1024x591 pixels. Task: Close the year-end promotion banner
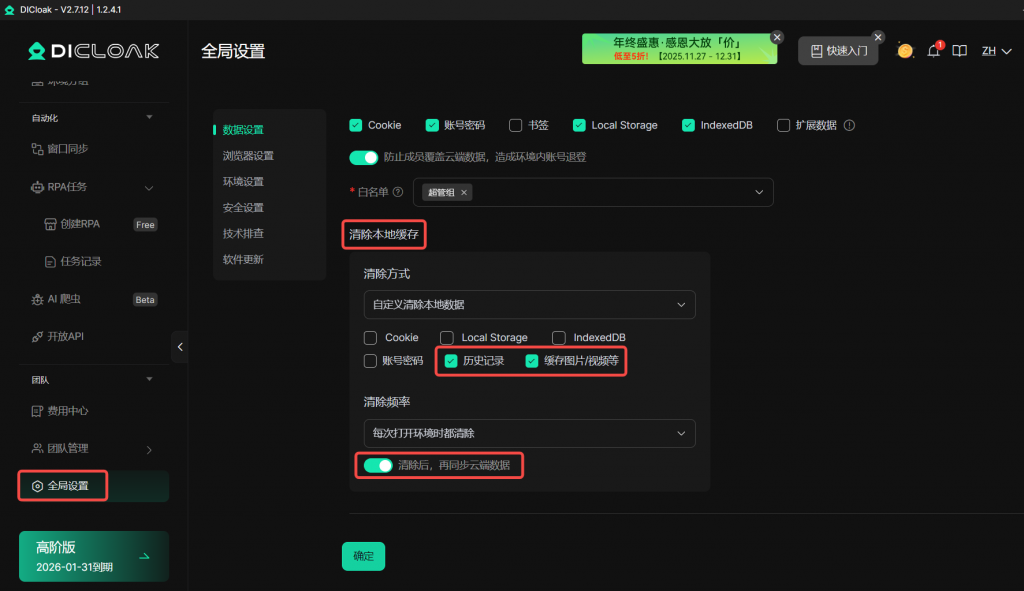coord(777,37)
